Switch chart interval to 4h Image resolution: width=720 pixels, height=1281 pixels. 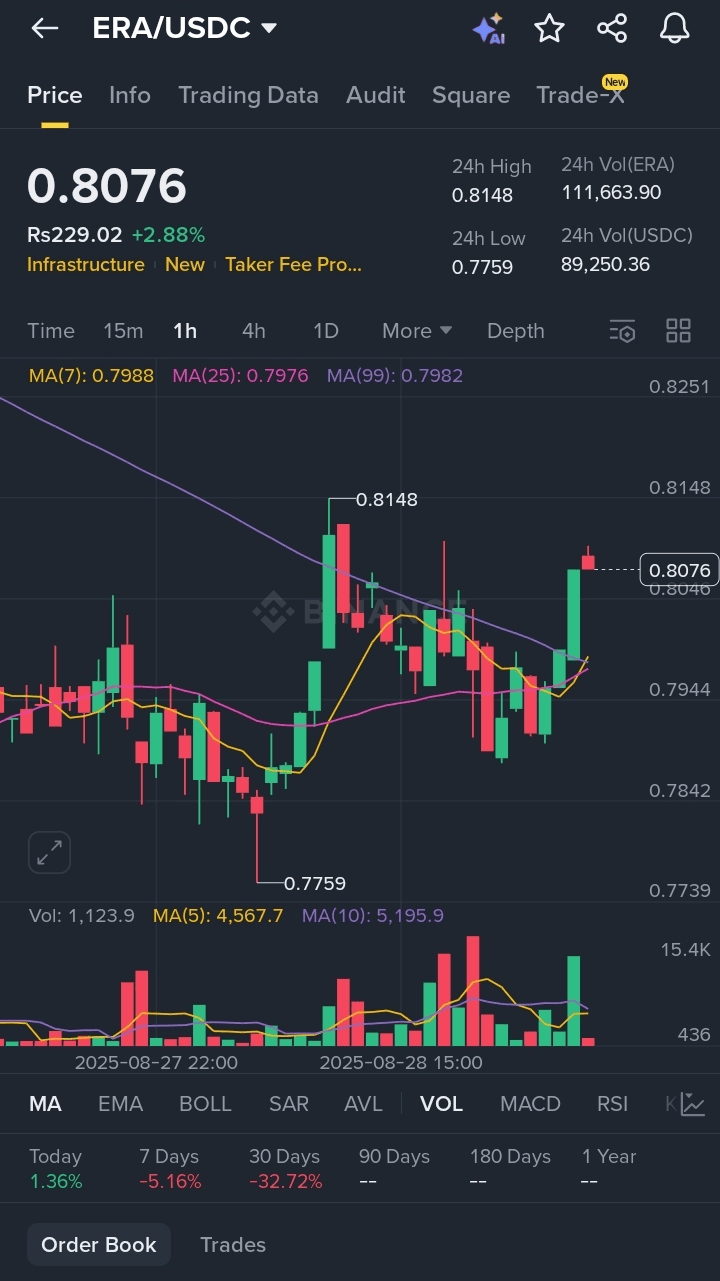[x=254, y=331]
